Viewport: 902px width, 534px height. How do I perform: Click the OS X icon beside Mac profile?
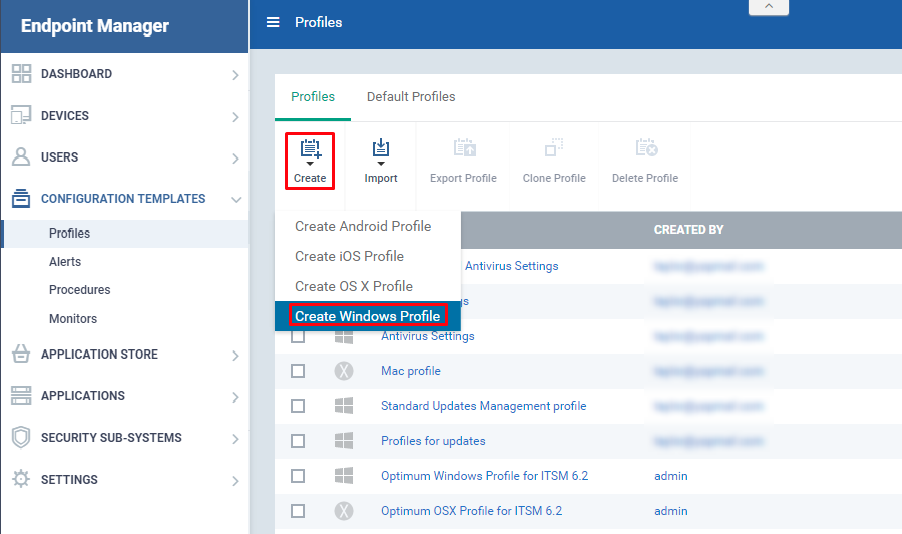344,371
